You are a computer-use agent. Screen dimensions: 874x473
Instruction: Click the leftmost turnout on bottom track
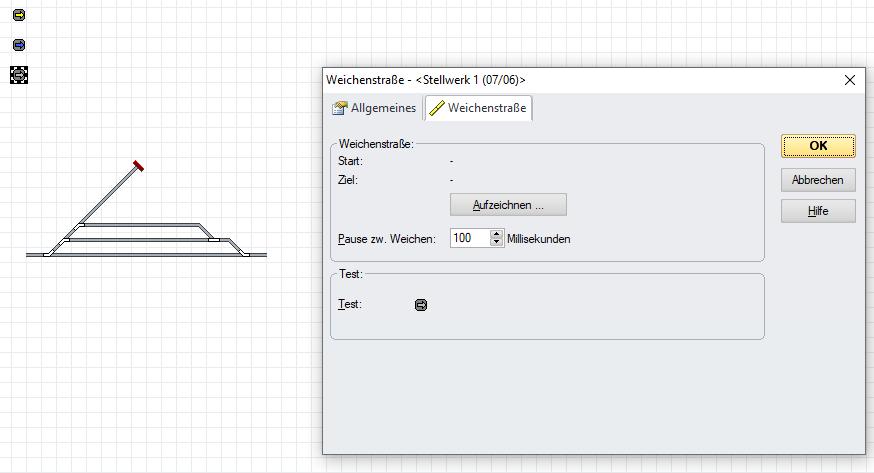[48, 254]
